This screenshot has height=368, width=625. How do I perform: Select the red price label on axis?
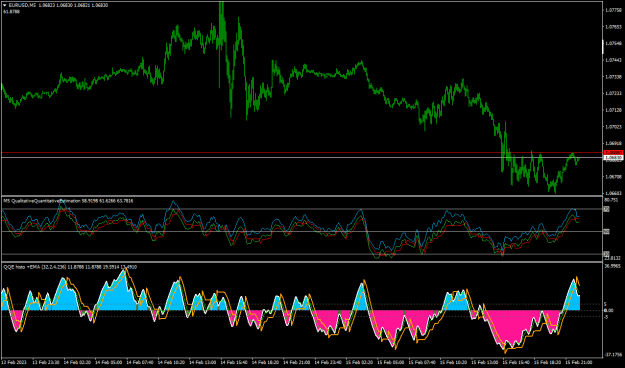coord(613,153)
